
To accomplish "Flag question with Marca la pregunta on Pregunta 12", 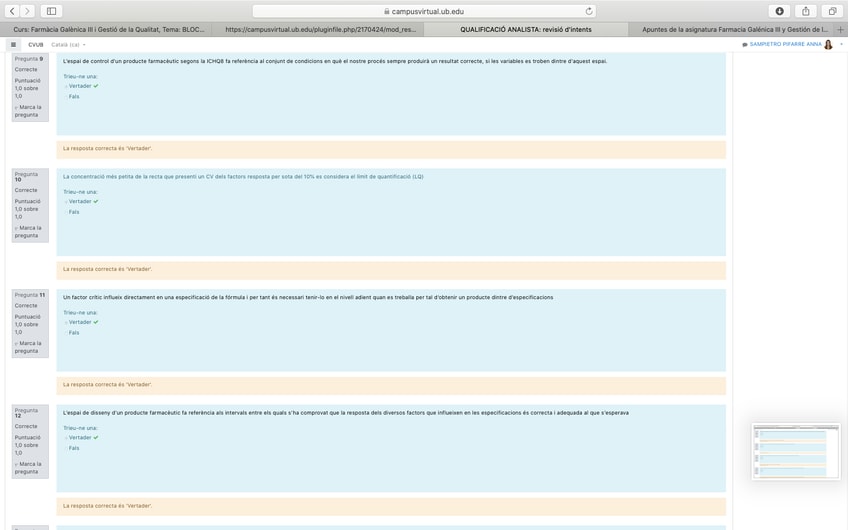I will [28, 468].
